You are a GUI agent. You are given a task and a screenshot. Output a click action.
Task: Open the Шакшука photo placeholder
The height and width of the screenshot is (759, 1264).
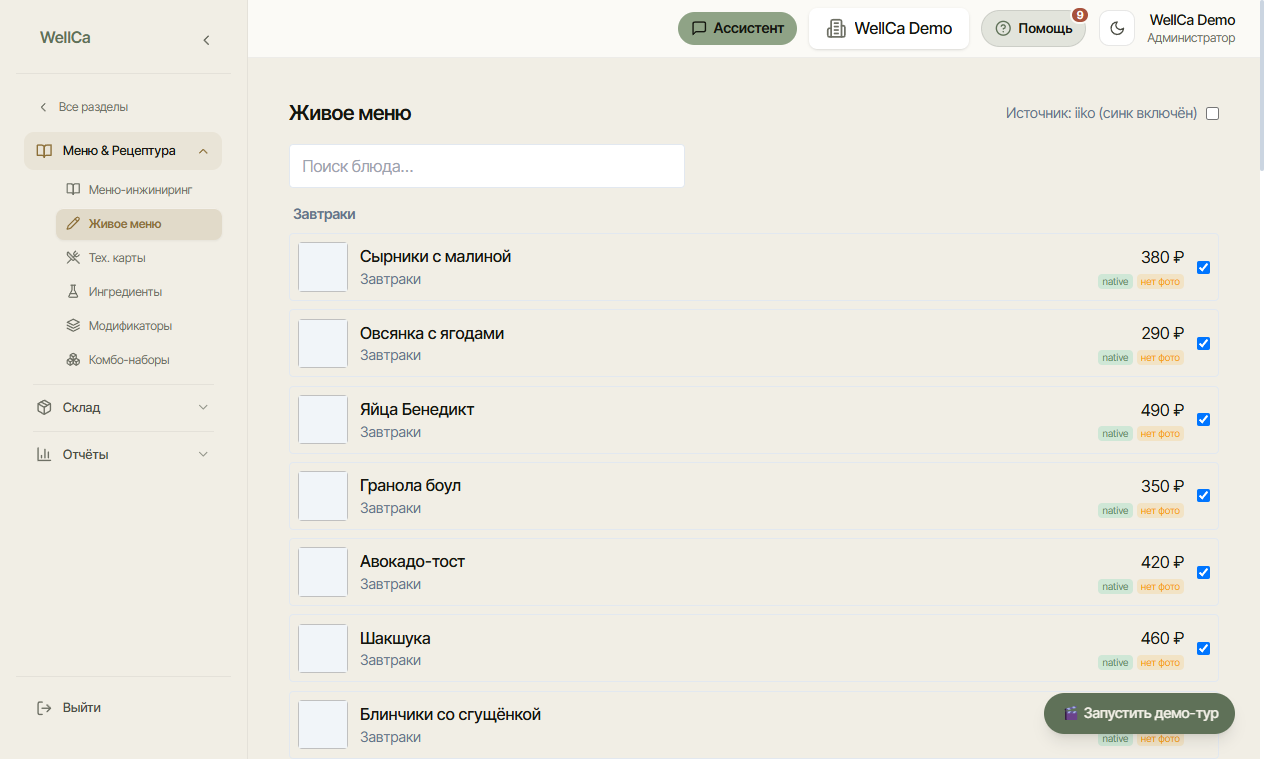323,649
